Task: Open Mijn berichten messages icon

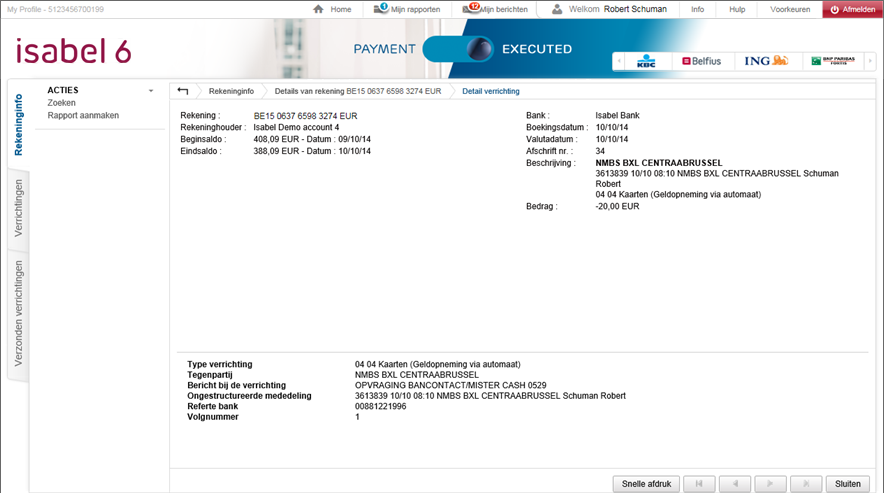Action: click(471, 9)
